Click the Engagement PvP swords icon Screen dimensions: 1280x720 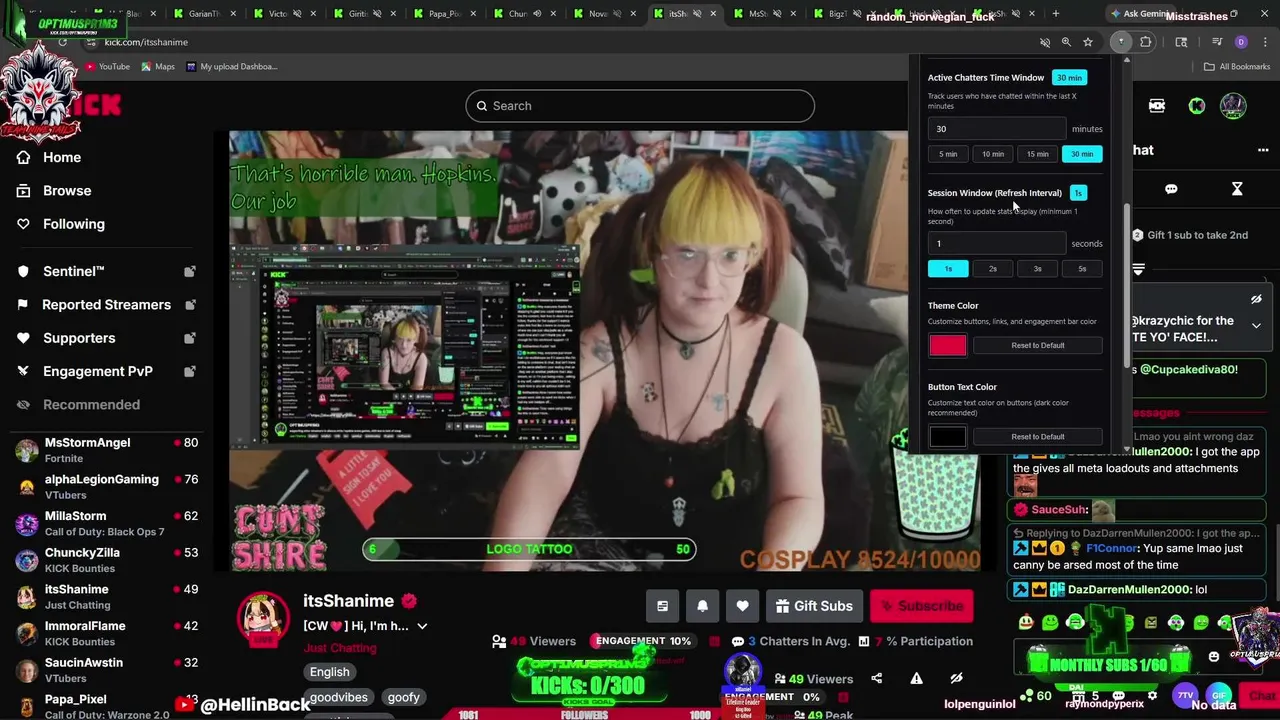[23, 371]
